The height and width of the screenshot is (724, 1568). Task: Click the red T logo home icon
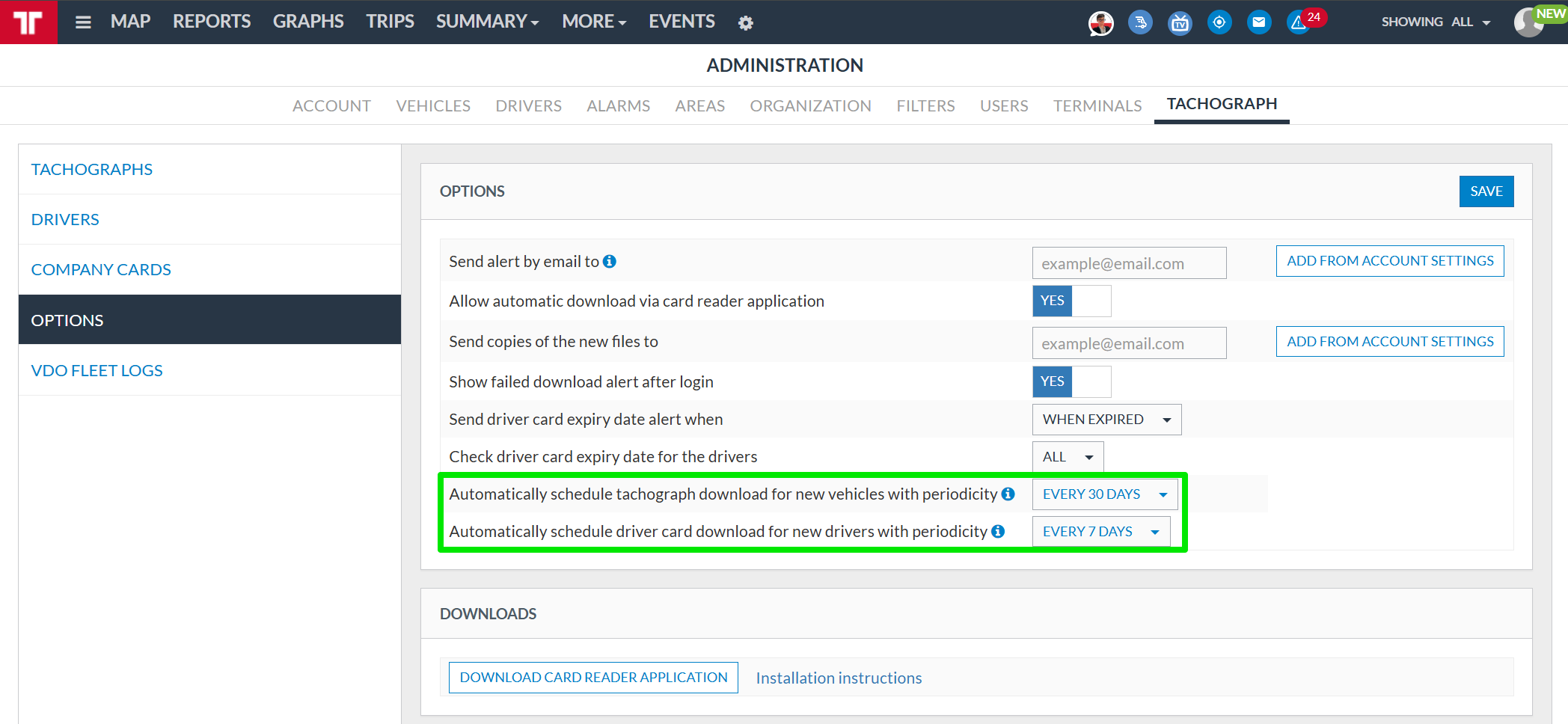click(x=28, y=22)
